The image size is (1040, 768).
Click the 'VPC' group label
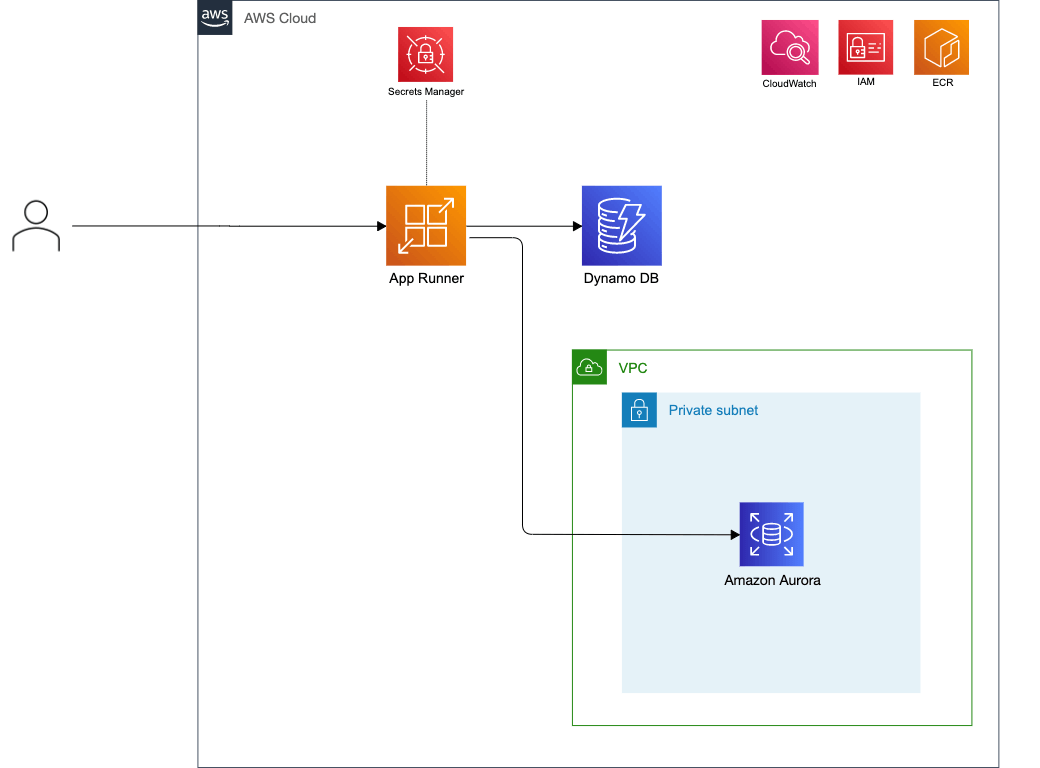point(633,368)
